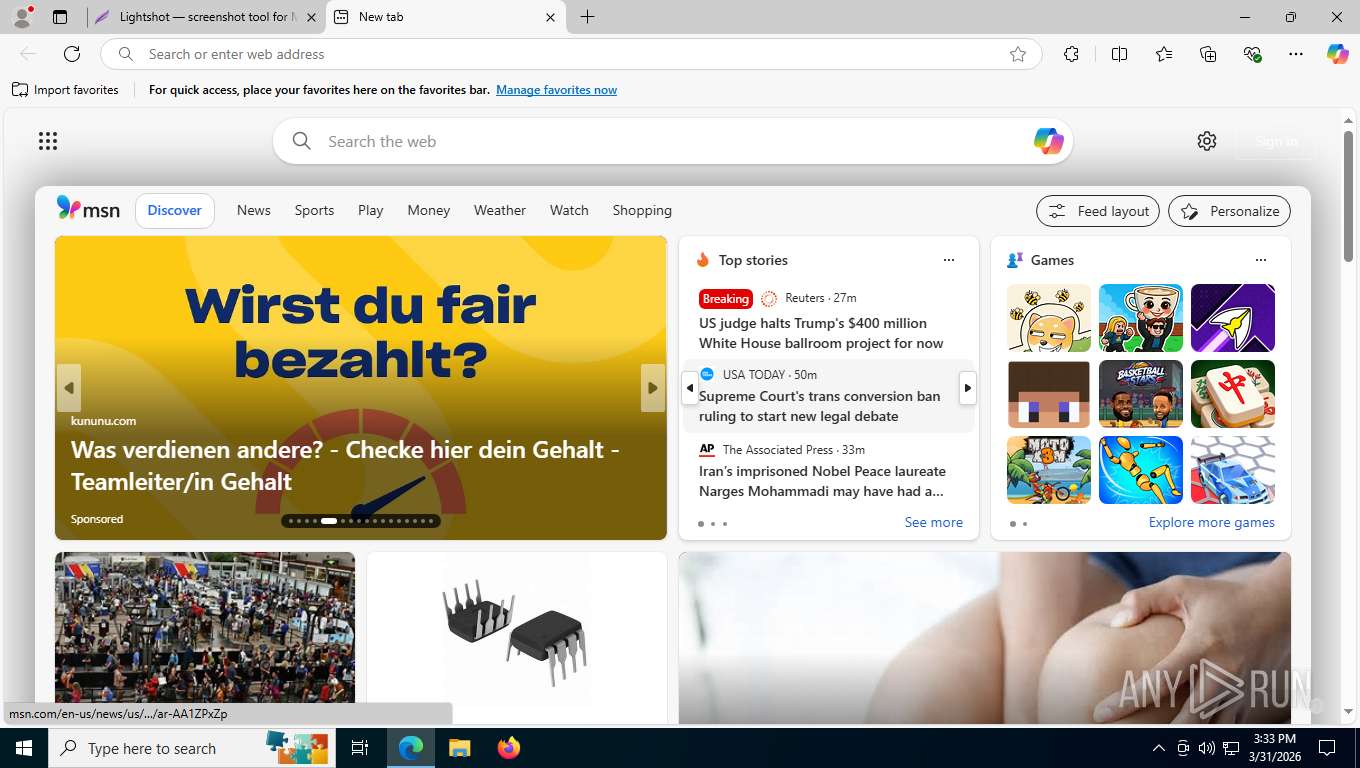The image size is (1360, 768).
Task: Click See more top stories
Action: pos(934,522)
